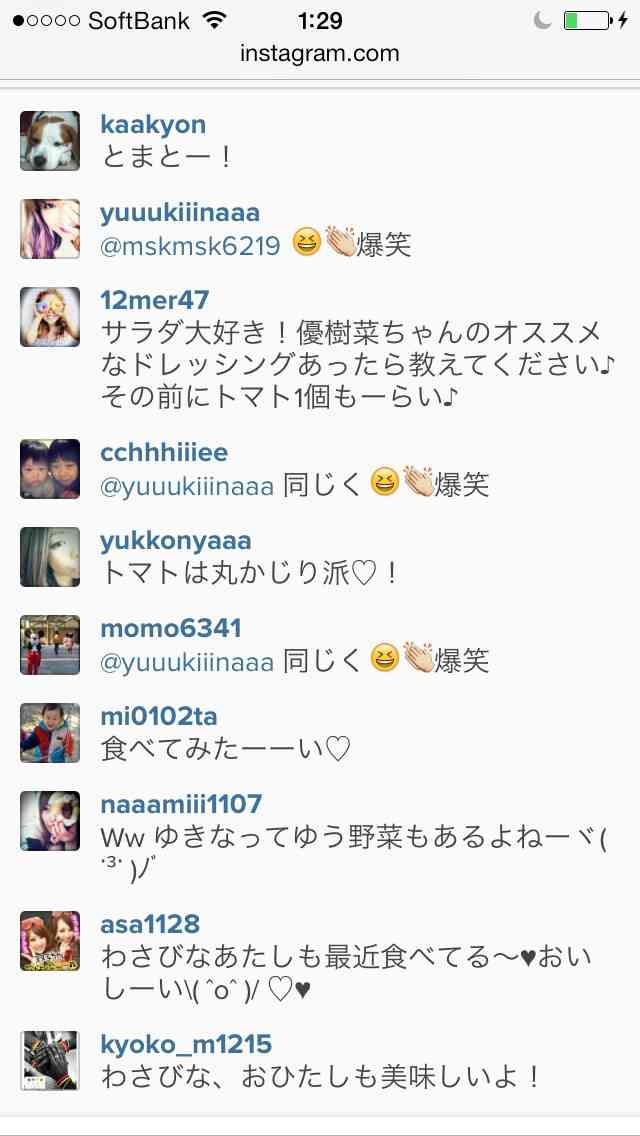Follow the @mskmsk6219 mention link

(x=190, y=246)
